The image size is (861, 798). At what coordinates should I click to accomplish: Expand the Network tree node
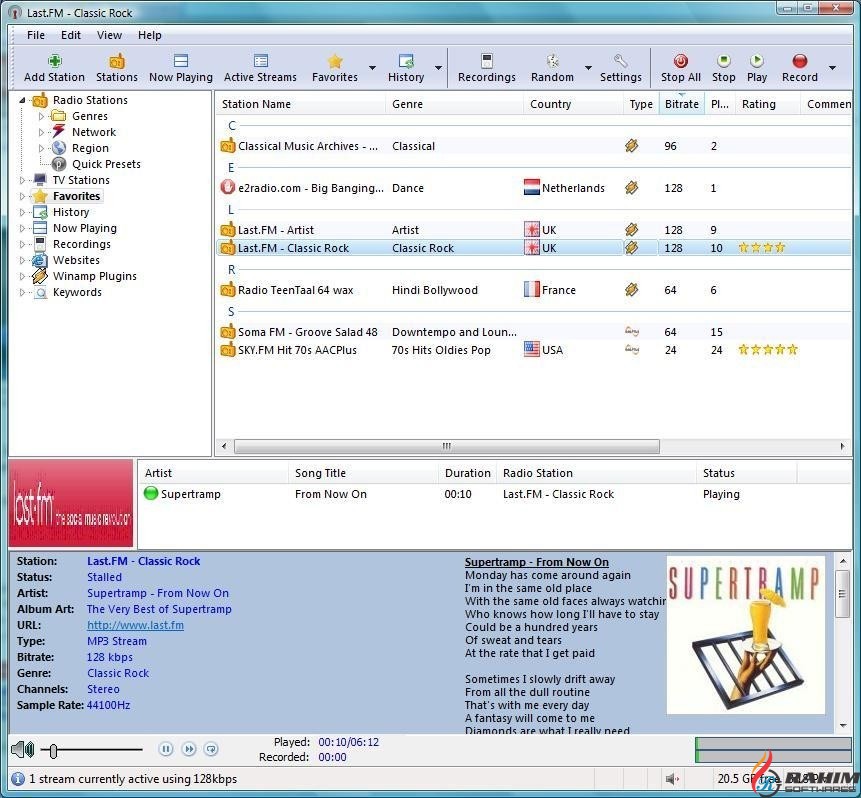pyautogui.click(x=41, y=132)
